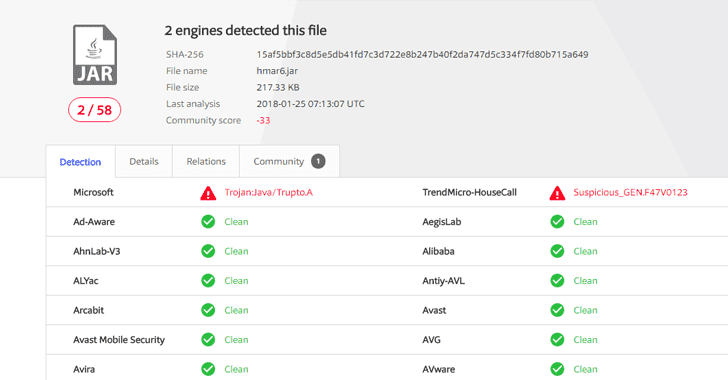Image resolution: width=728 pixels, height=380 pixels.
Task: Click the JAR file type icon
Action: (x=95, y=55)
